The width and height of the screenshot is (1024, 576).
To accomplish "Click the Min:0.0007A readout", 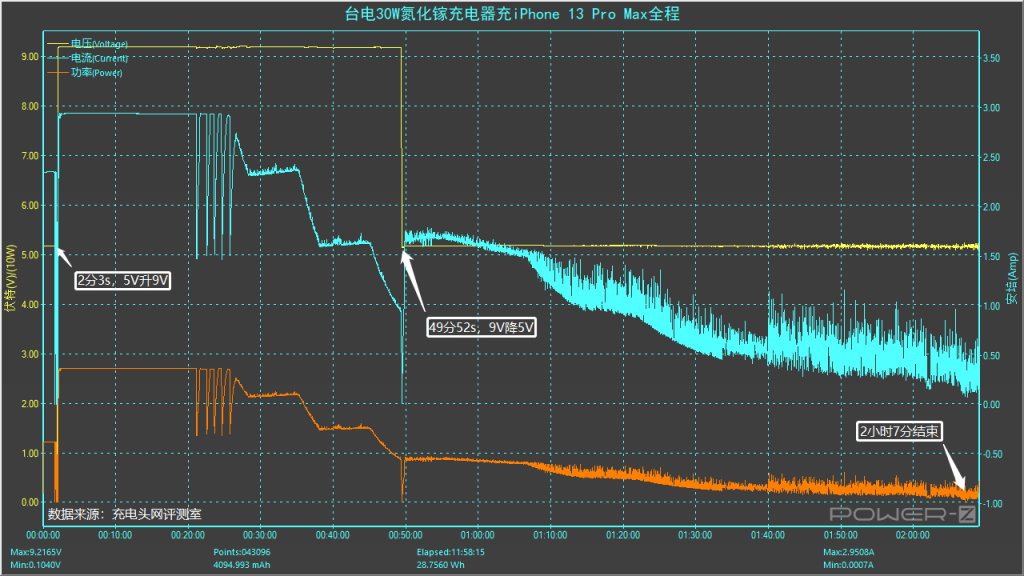I will click(x=848, y=565).
